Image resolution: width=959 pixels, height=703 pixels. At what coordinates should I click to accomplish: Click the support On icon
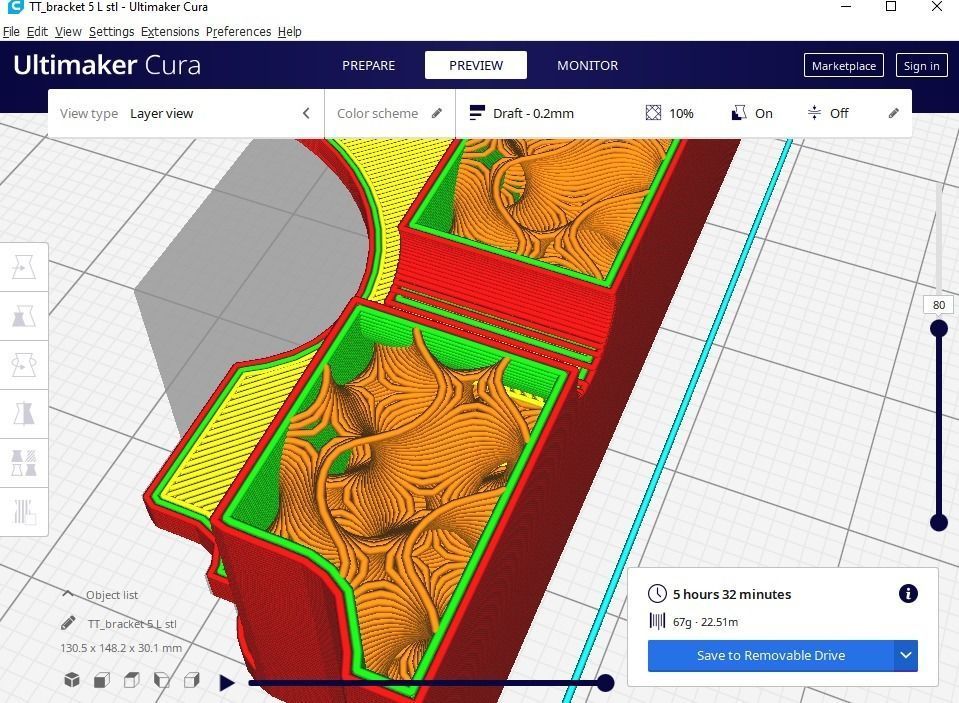739,113
